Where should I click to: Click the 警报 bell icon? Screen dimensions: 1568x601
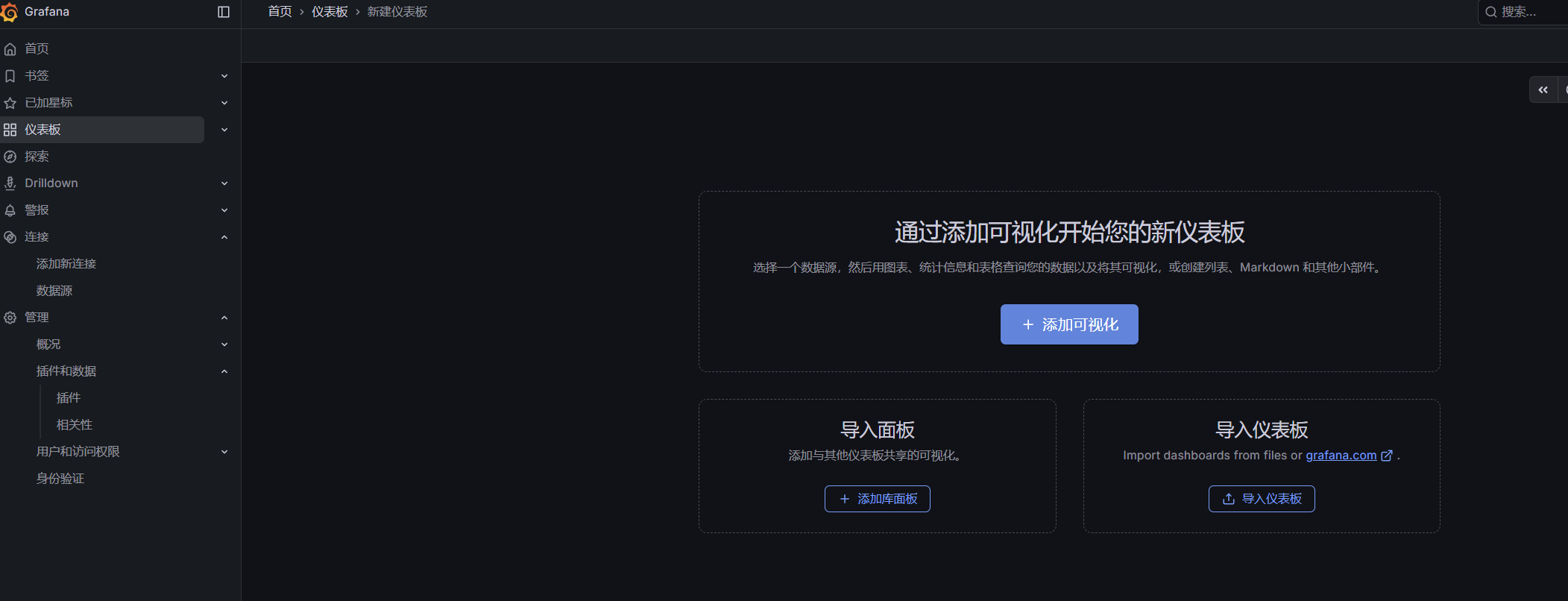point(10,210)
